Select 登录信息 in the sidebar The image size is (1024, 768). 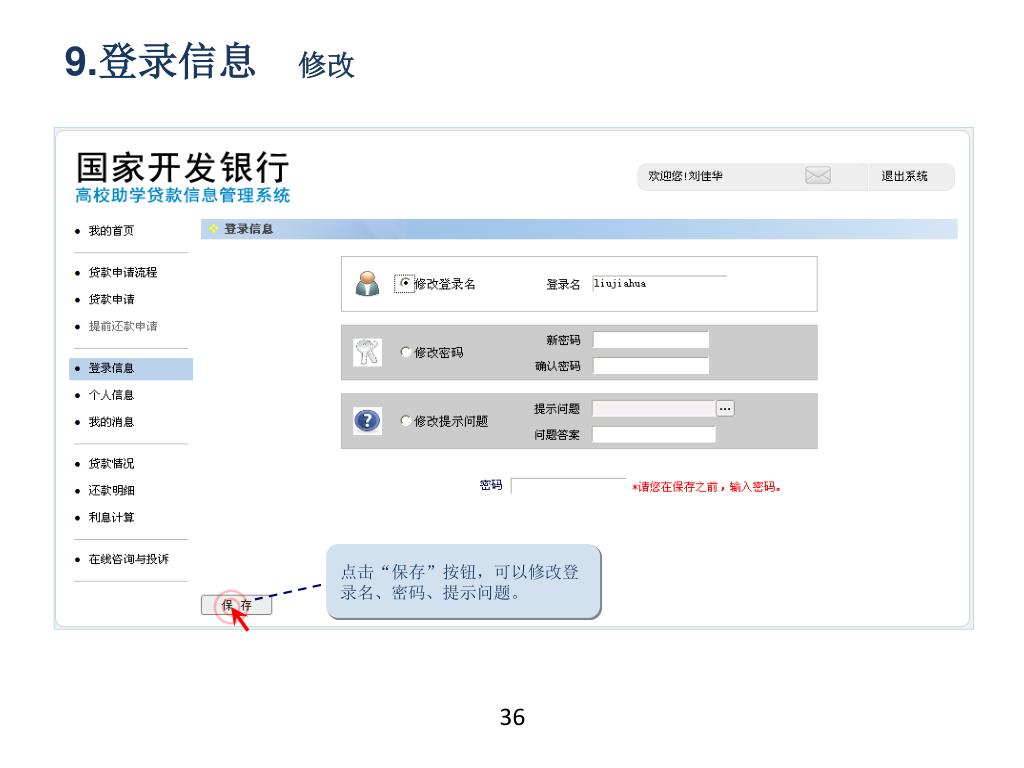pyautogui.click(x=131, y=368)
